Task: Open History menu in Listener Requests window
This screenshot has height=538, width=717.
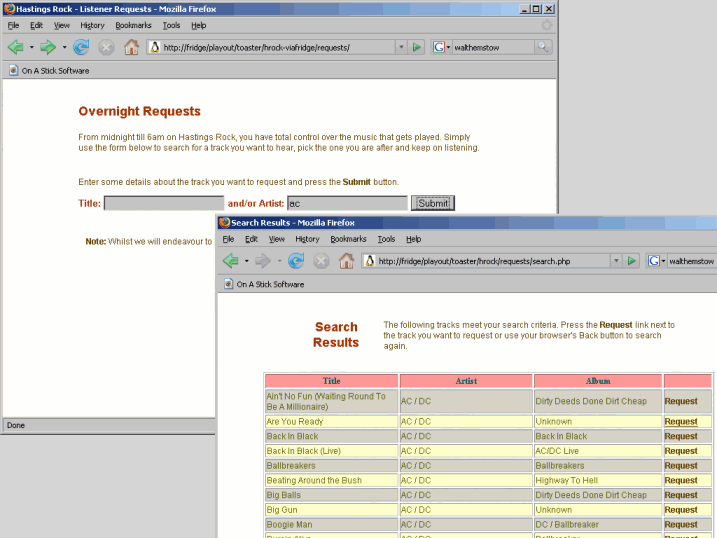Action: tap(92, 26)
